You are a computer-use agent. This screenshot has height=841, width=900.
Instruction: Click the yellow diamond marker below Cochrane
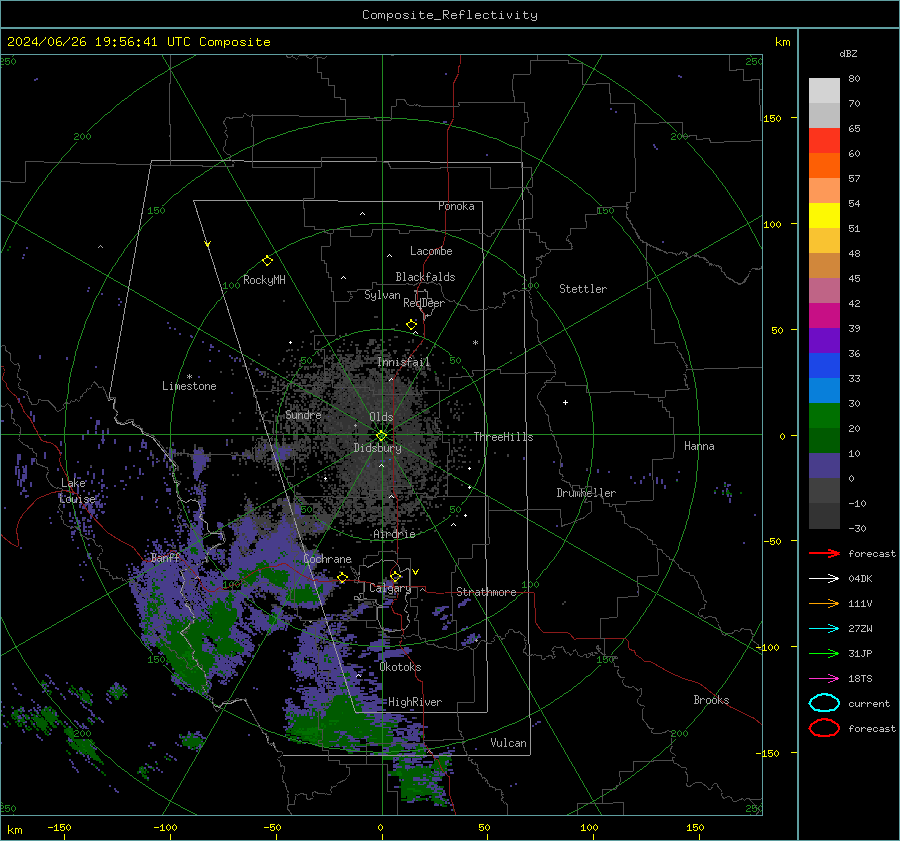(x=342, y=577)
